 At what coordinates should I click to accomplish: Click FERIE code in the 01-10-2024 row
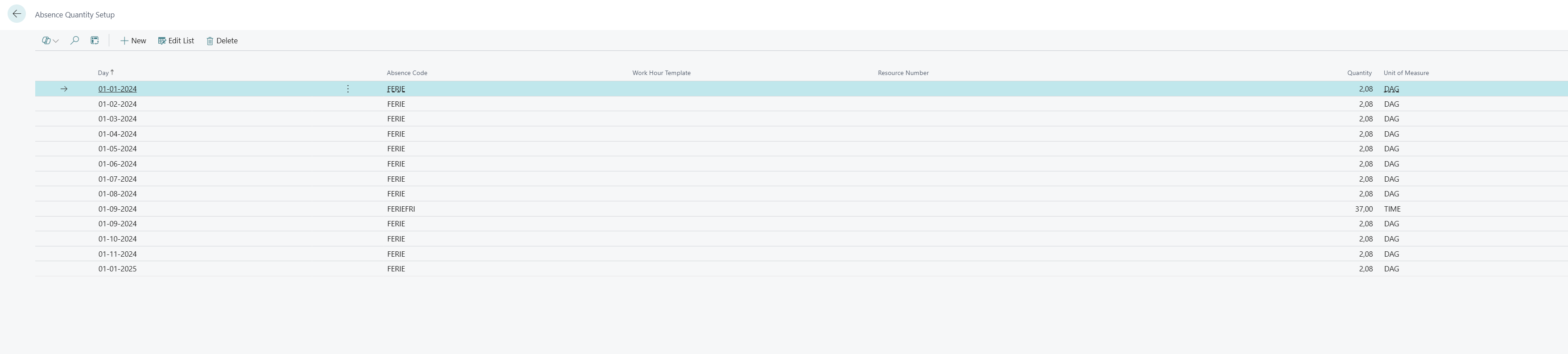(x=396, y=239)
